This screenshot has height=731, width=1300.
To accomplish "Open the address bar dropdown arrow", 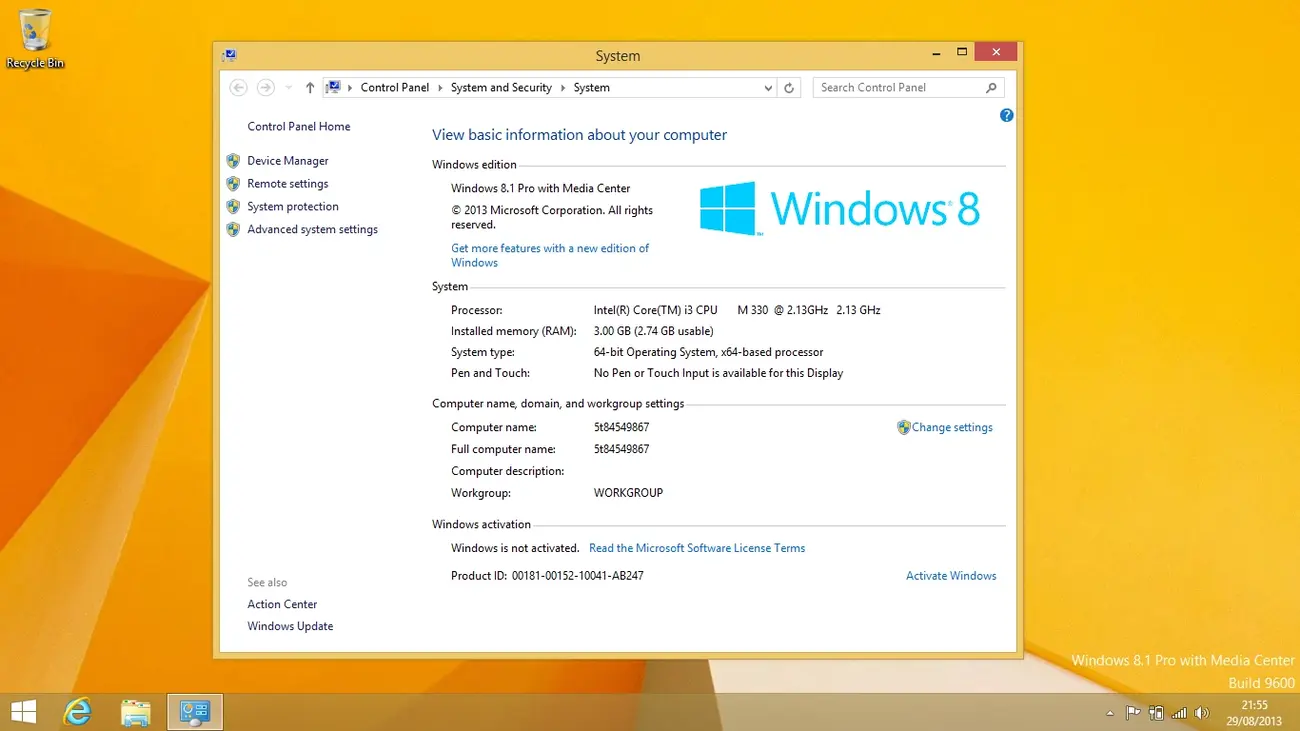I will point(767,87).
